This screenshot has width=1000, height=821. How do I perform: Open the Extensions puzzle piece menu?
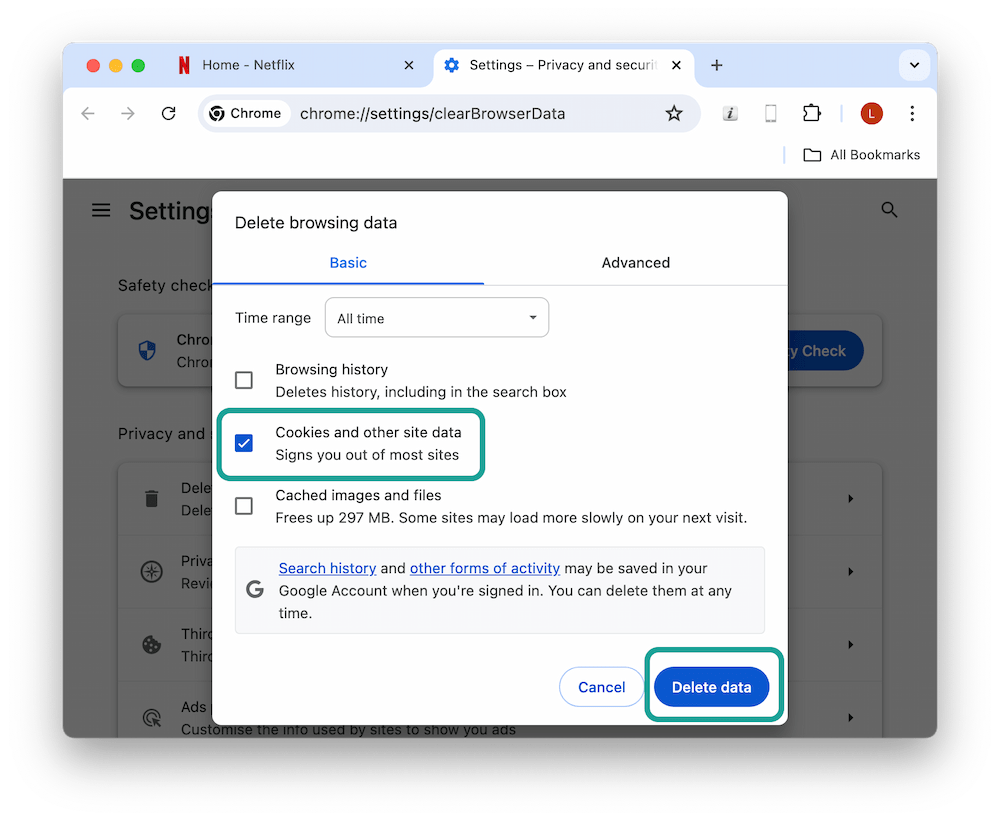pyautogui.click(x=811, y=114)
